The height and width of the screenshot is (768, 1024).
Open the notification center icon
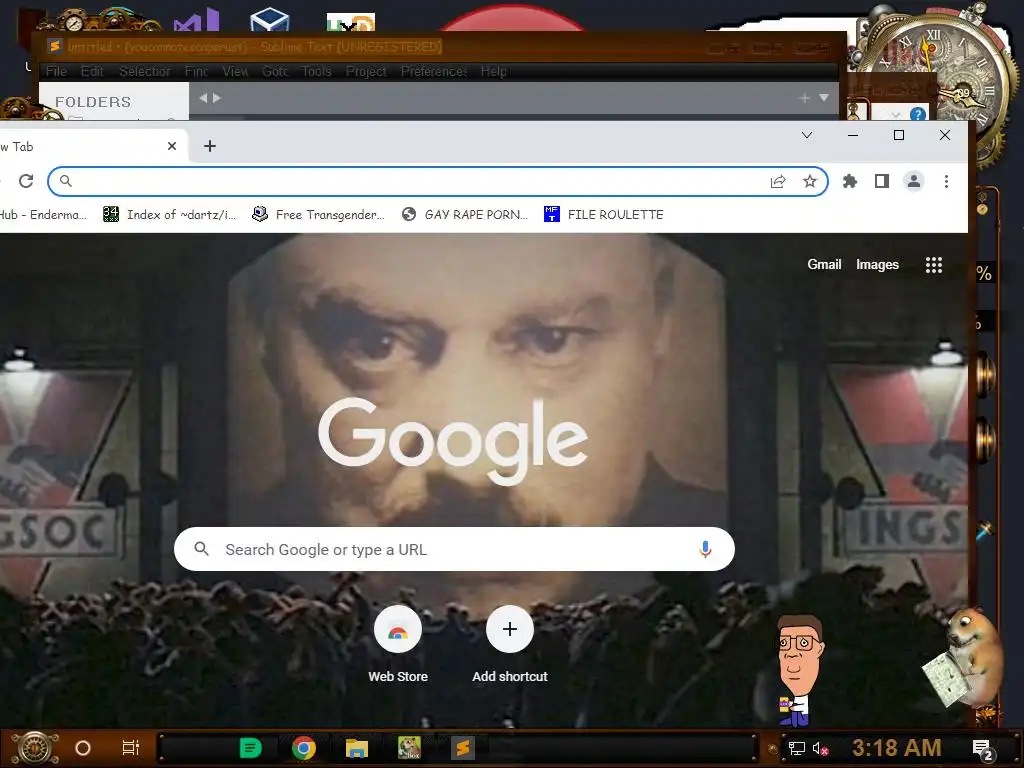pos(982,749)
